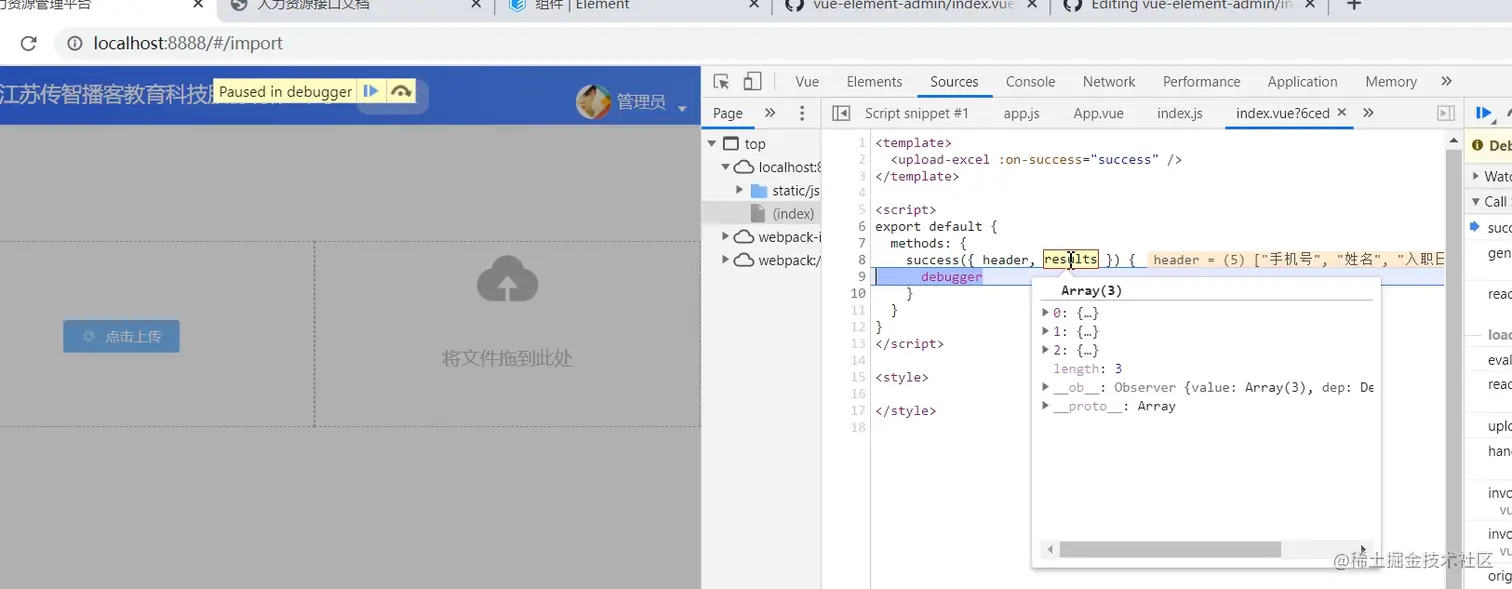This screenshot has width=1512, height=589.
Task: Reload the page with the refresh icon
Action: tap(28, 43)
